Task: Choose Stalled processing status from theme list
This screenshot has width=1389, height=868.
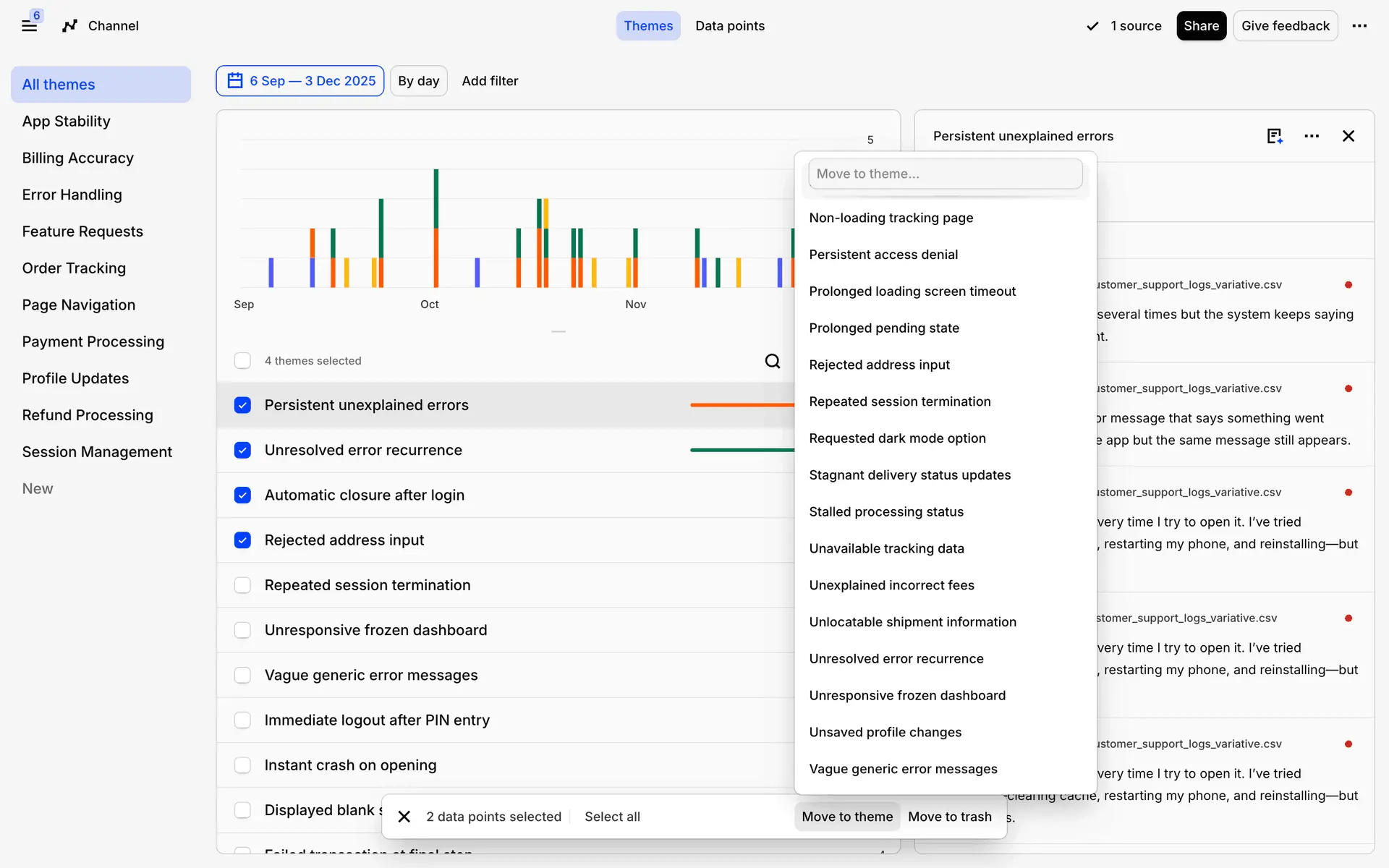Action: click(x=886, y=512)
